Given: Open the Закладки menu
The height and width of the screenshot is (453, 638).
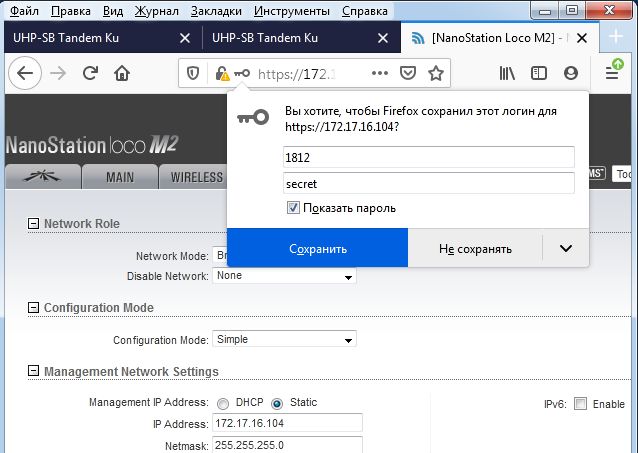Looking at the screenshot, I should pos(216,11).
